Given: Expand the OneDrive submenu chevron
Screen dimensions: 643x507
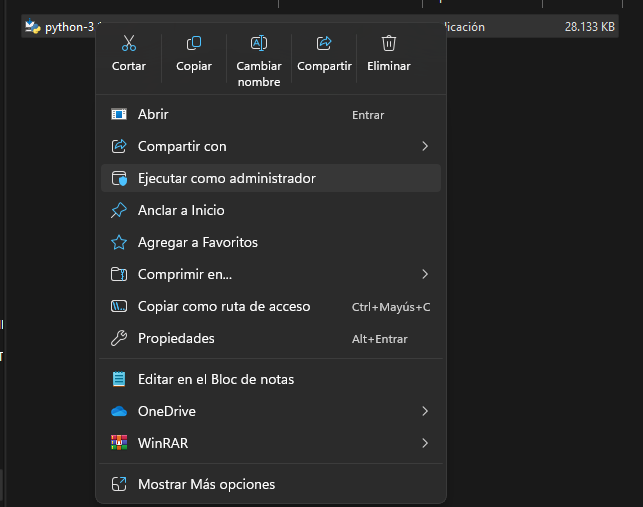Looking at the screenshot, I should (425, 411).
